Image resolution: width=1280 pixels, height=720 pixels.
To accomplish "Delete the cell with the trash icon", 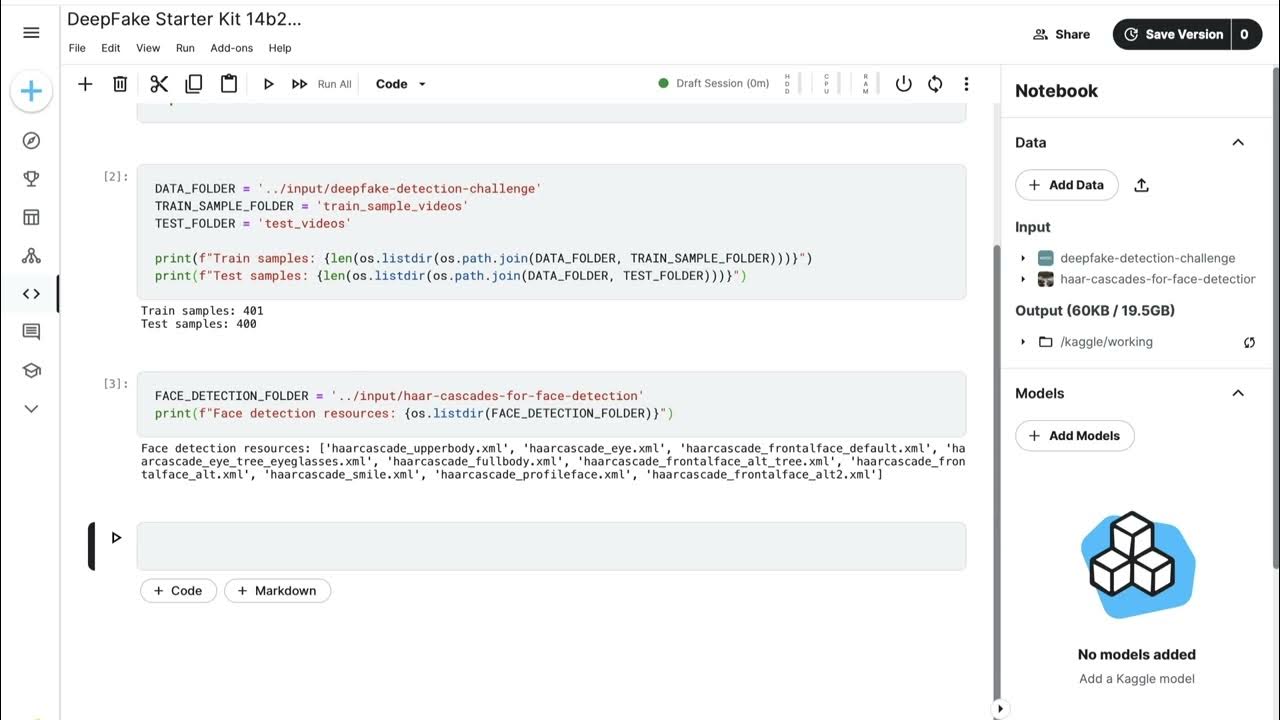I will click(x=120, y=84).
